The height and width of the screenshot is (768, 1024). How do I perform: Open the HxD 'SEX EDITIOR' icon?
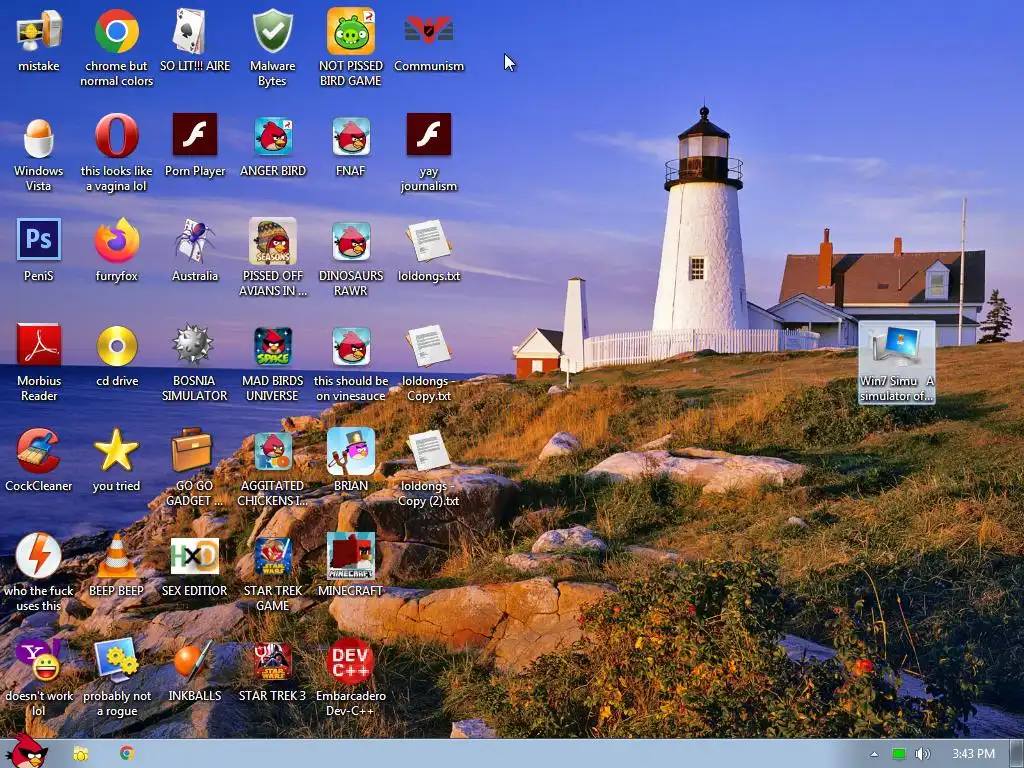coord(195,556)
